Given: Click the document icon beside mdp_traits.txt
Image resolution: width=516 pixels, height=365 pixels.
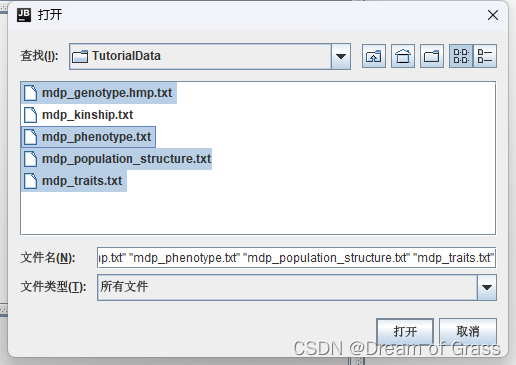Looking at the screenshot, I should [x=31, y=181].
